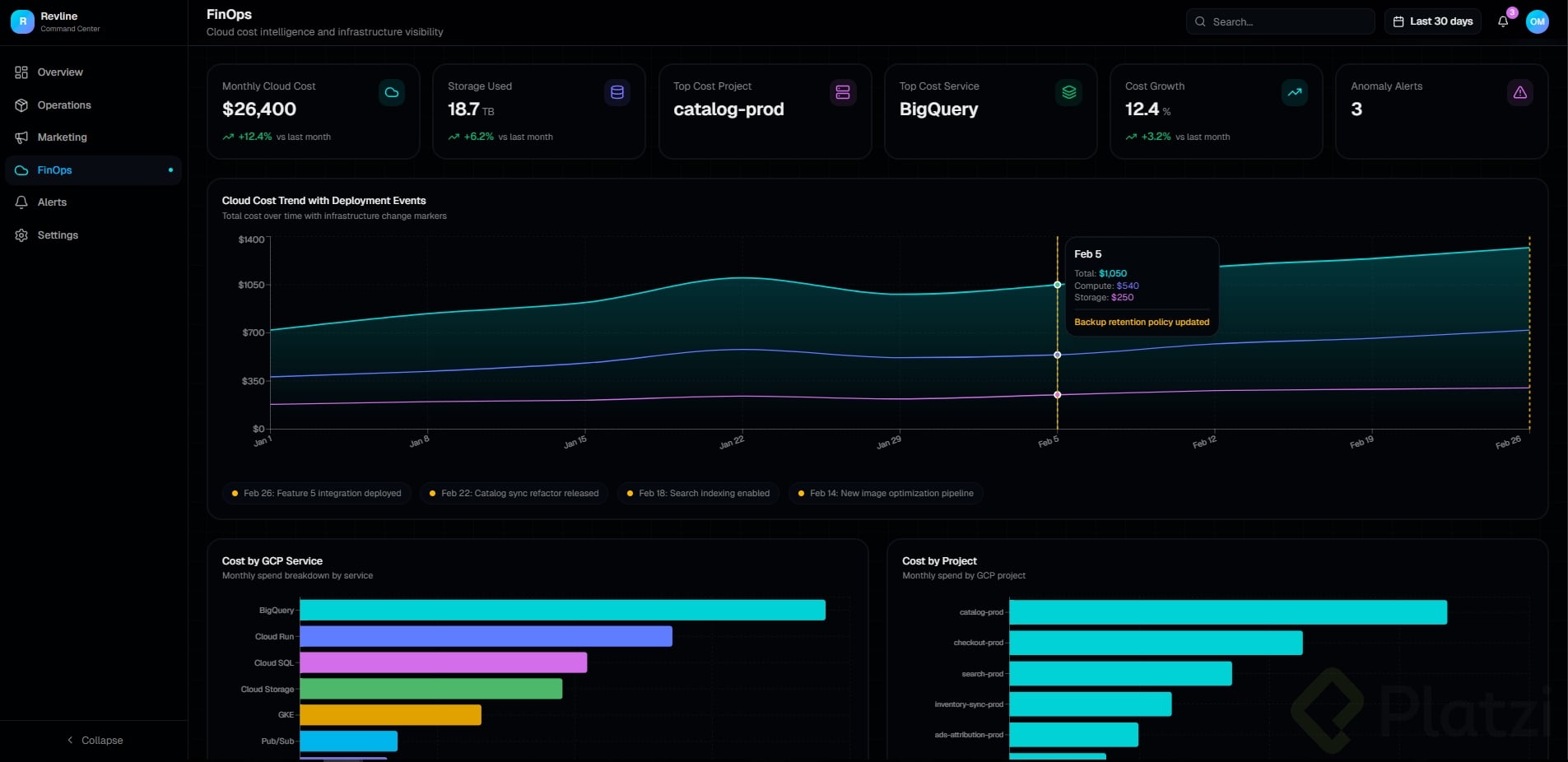Click the Marketing megaphone icon in sidebar
The width and height of the screenshot is (1568, 762).
[x=21, y=137]
